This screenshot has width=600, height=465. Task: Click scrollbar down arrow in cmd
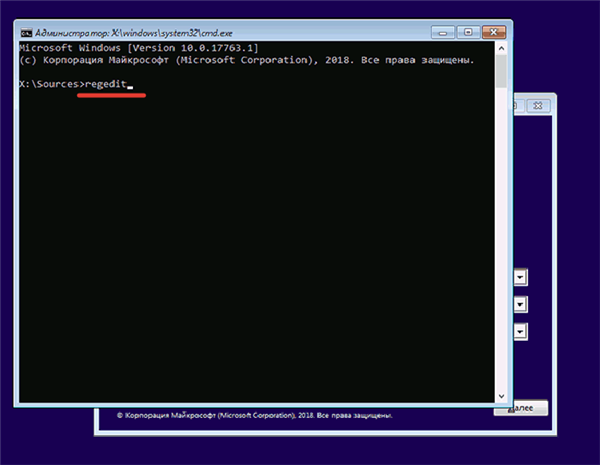(501, 396)
